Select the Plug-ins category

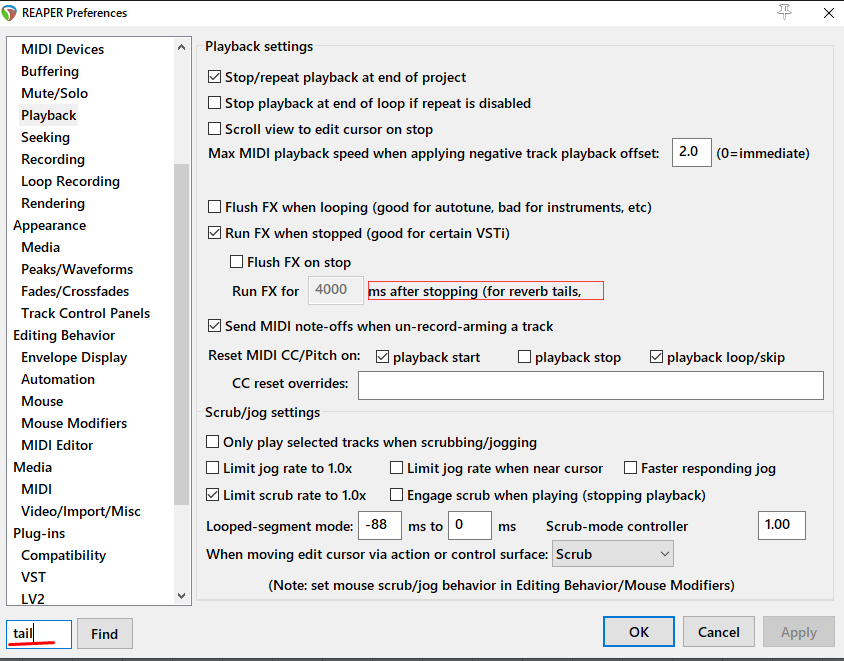point(39,533)
